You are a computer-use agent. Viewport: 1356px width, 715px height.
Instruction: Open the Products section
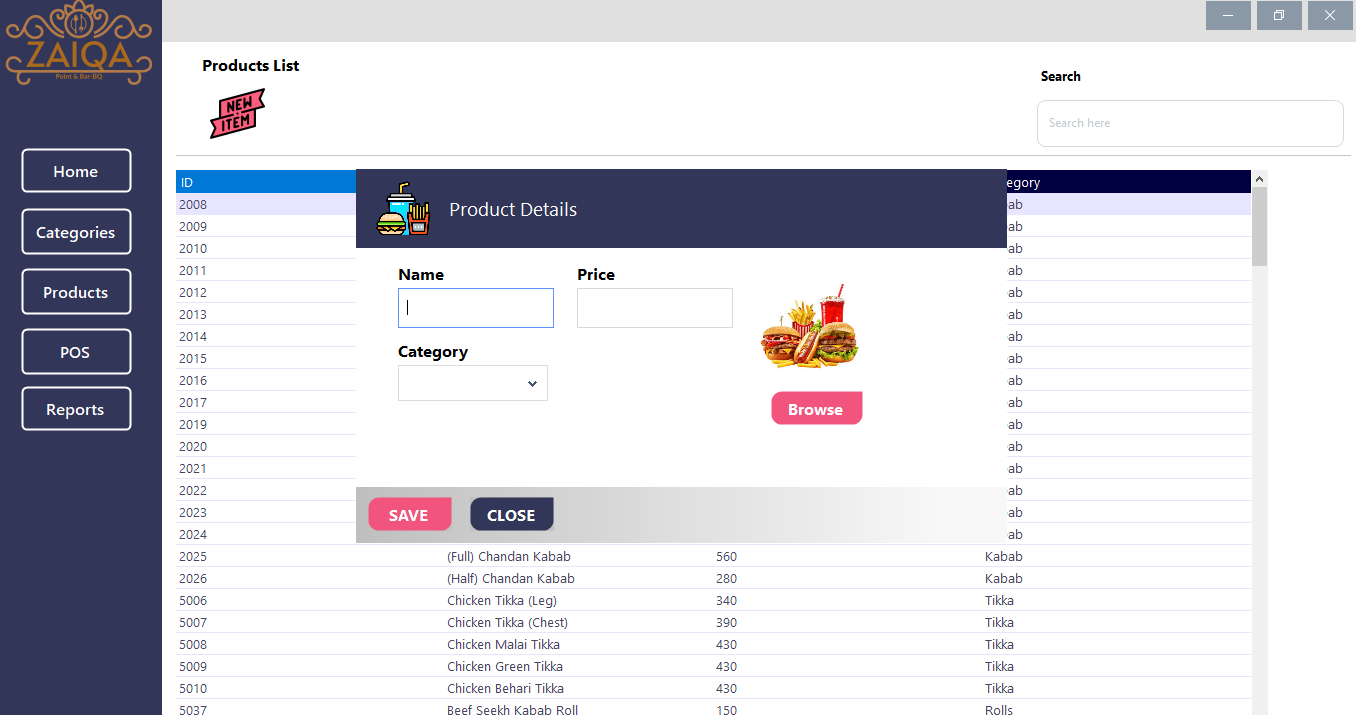pos(76,292)
